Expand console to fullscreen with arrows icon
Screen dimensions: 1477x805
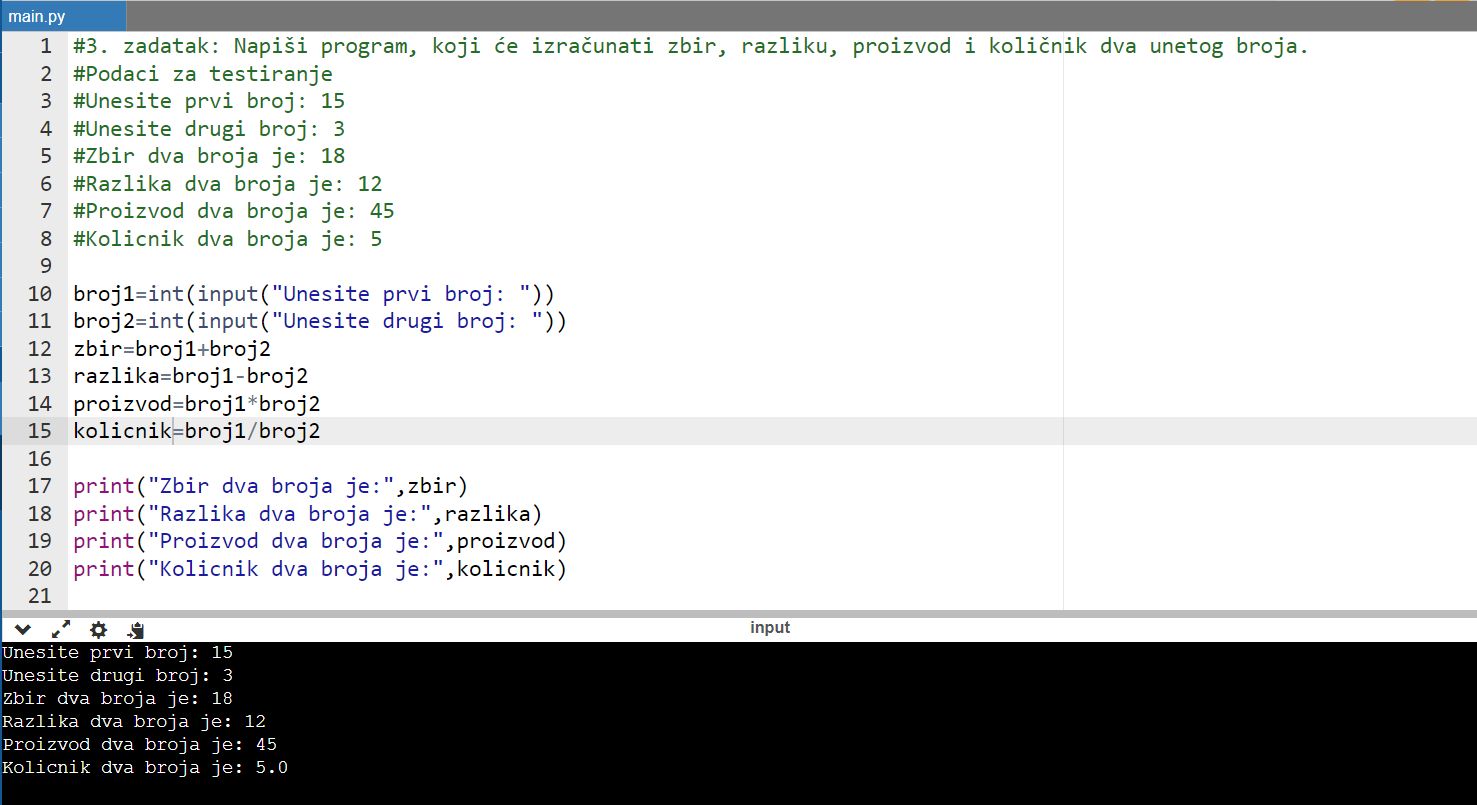coord(61,629)
